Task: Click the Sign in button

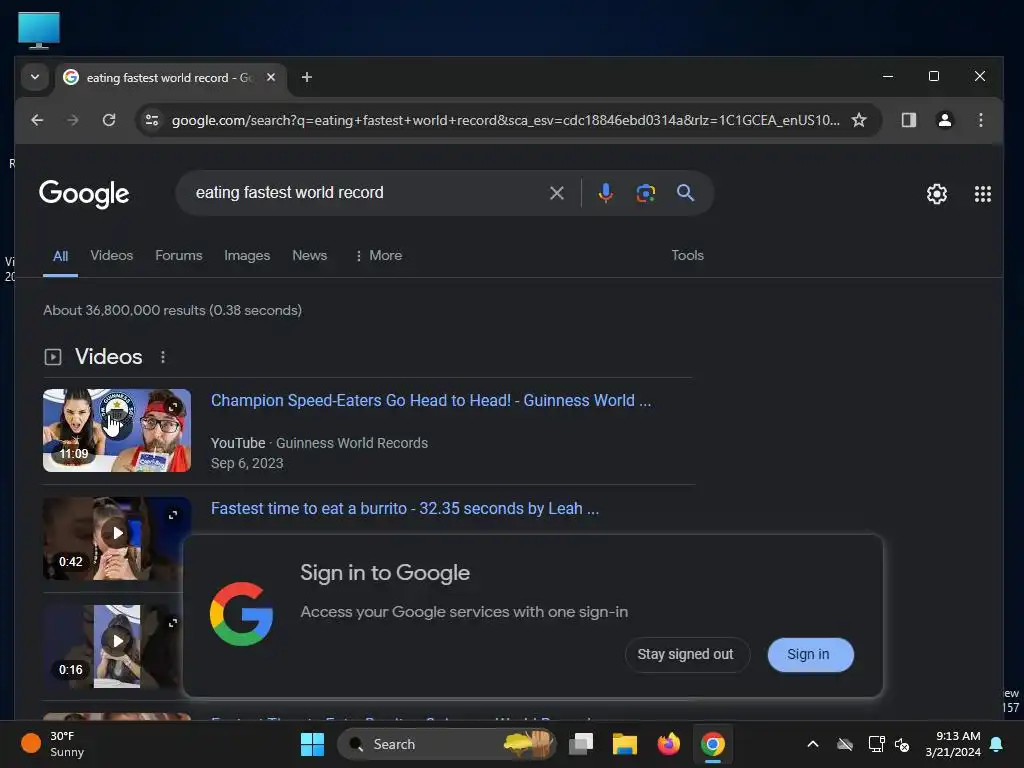Action: (x=810, y=654)
